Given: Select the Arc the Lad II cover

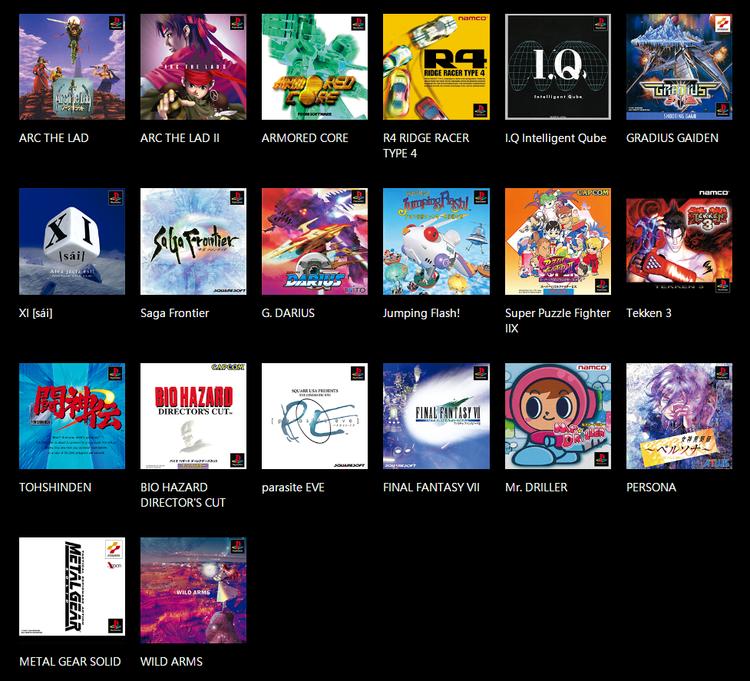Looking at the screenshot, I should (193, 67).
